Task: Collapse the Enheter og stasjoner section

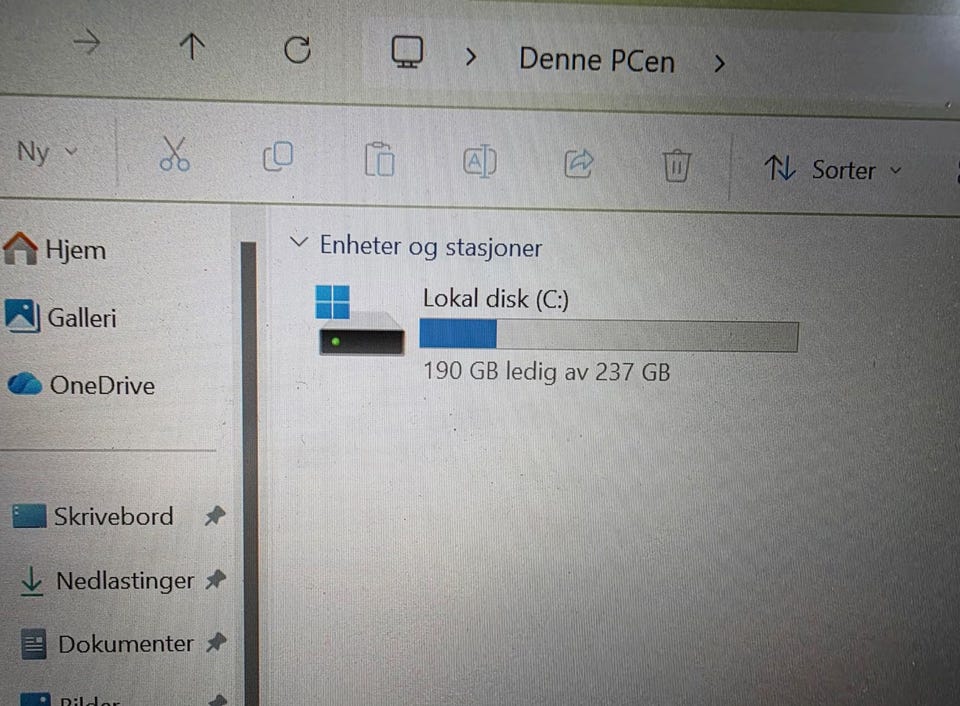Action: point(298,241)
